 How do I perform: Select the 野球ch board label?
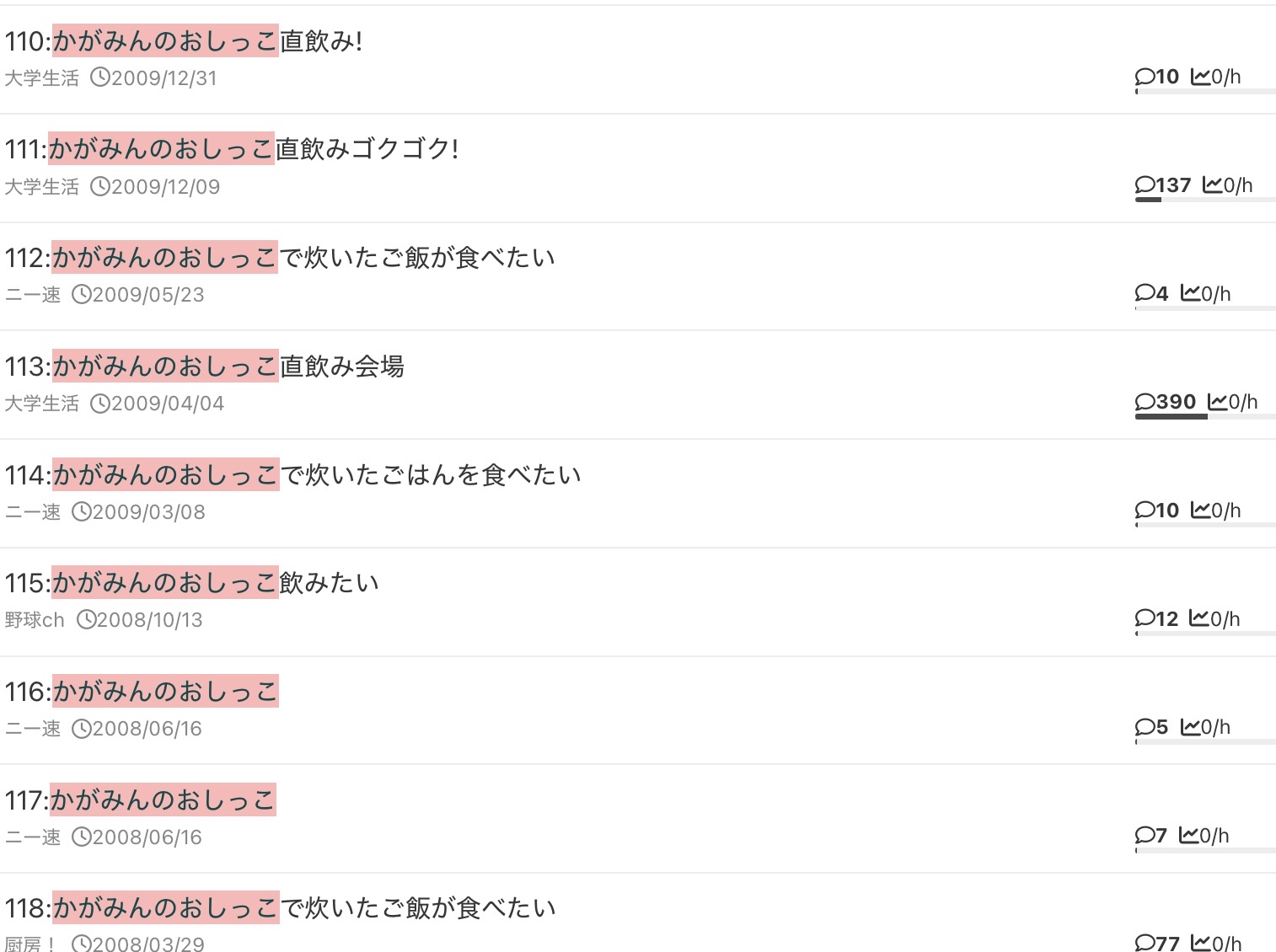coord(35,620)
